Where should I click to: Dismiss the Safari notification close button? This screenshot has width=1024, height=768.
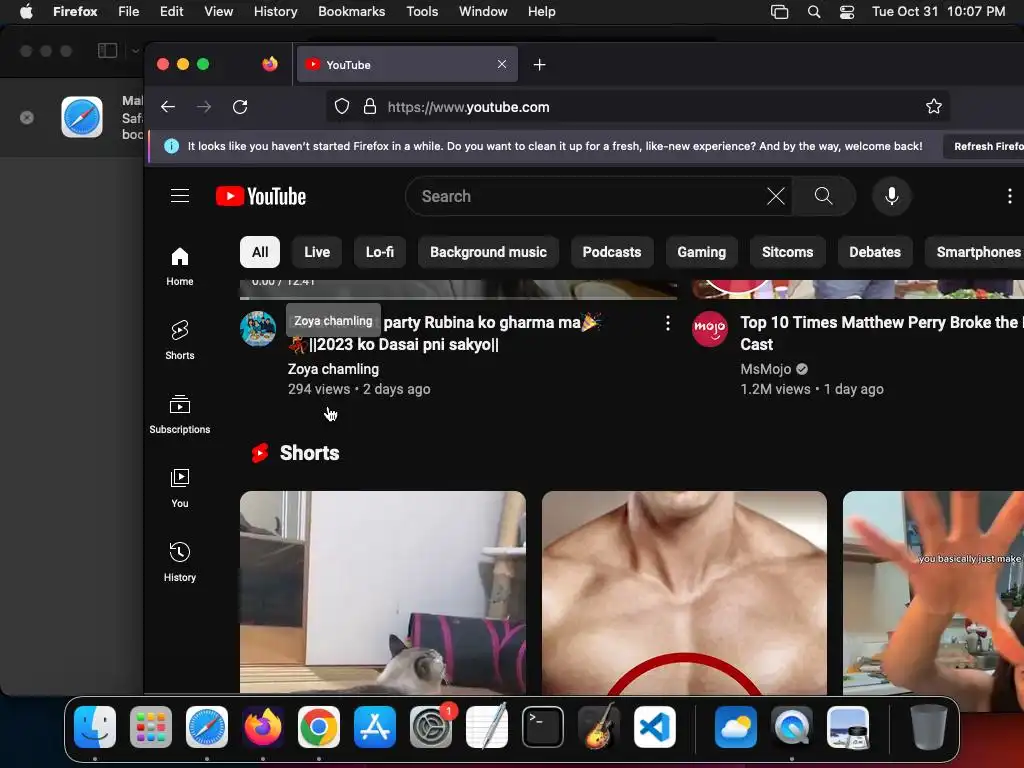(27, 118)
